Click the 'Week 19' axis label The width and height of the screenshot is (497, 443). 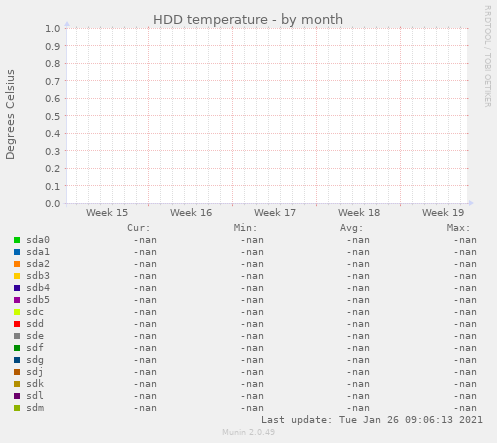tap(443, 213)
